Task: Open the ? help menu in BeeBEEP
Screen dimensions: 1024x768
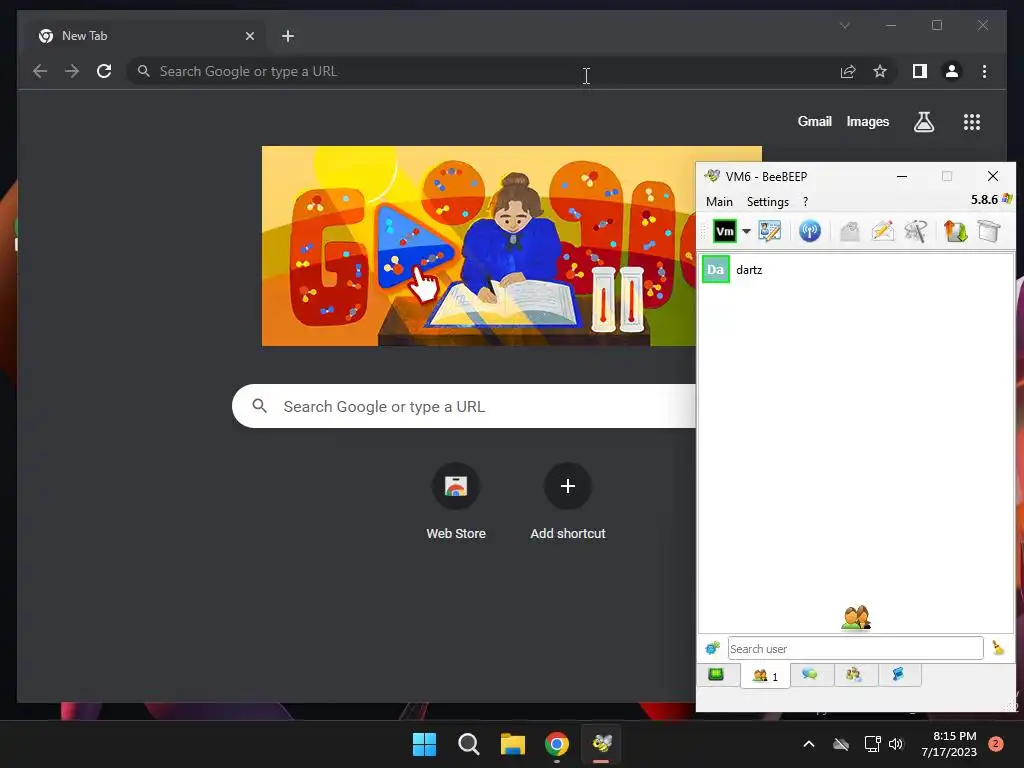Action: 805,202
